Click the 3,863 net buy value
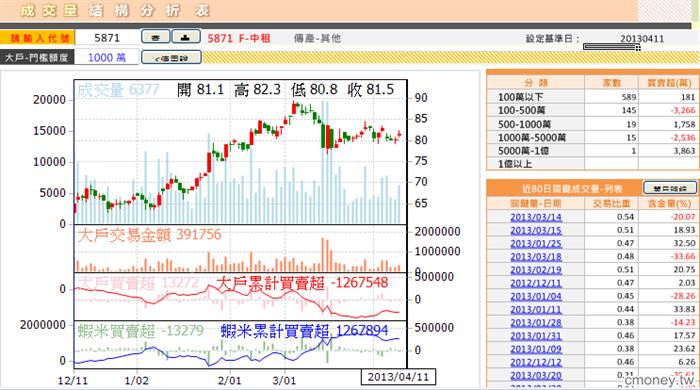The image size is (700, 390). pyautogui.click(x=684, y=151)
